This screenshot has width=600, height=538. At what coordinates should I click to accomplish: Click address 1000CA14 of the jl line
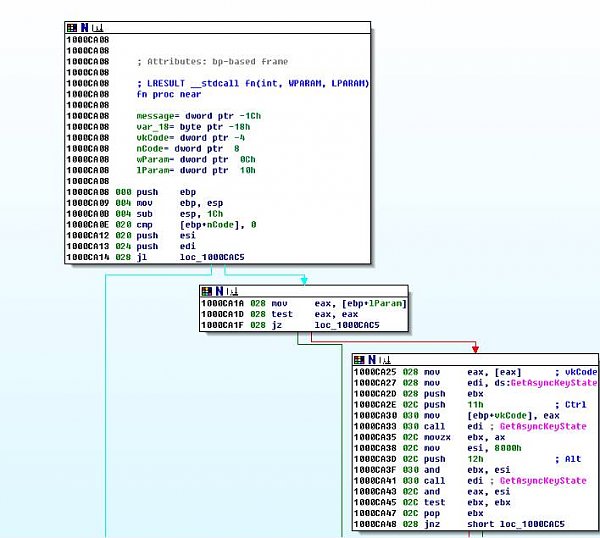[88, 257]
